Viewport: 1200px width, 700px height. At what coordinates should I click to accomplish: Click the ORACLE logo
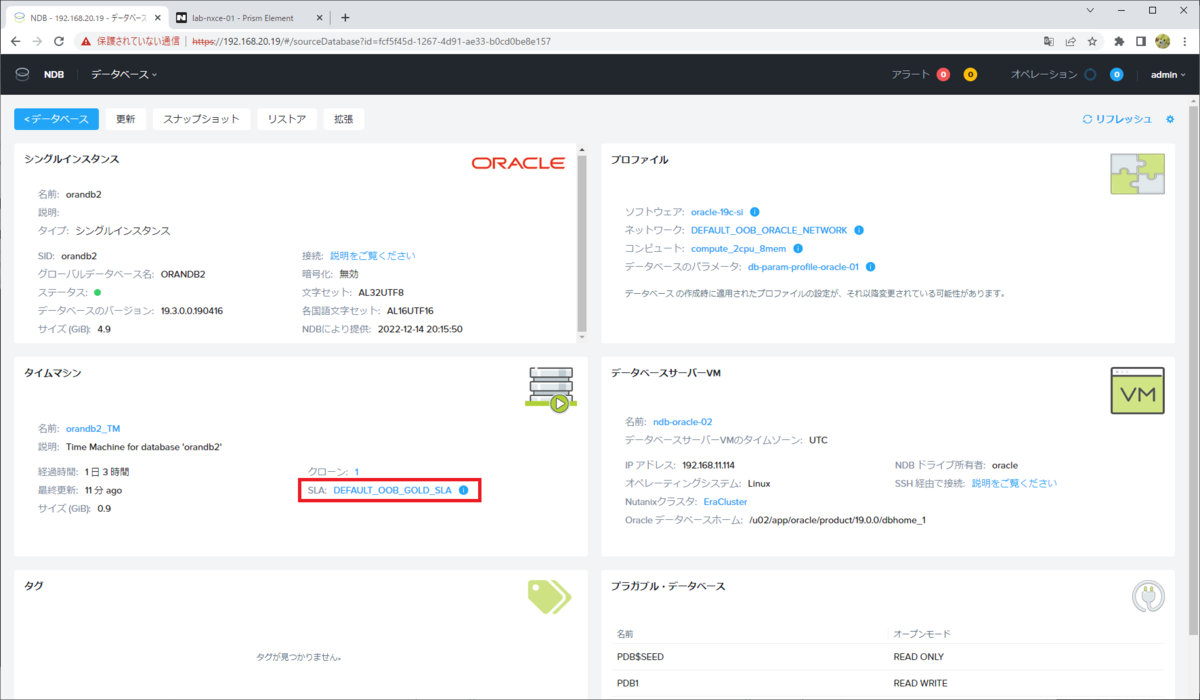coord(518,163)
